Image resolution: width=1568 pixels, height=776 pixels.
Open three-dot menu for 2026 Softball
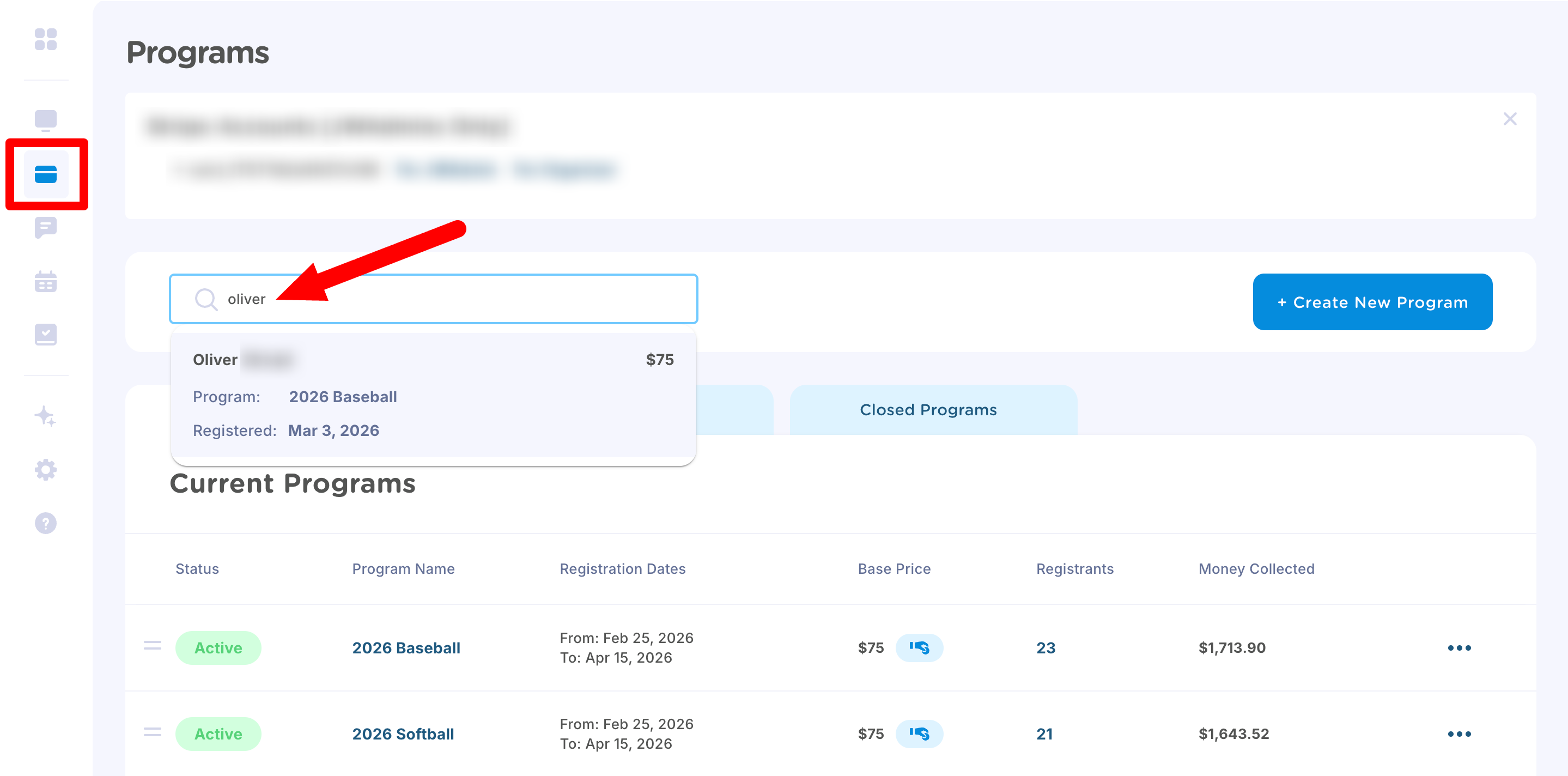(x=1458, y=733)
